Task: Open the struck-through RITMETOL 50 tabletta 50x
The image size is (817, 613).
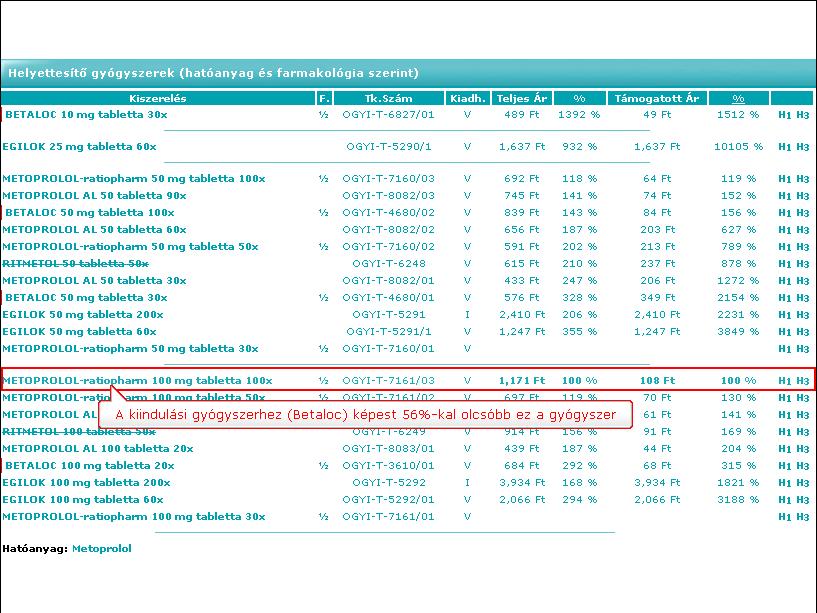Action: pos(75,264)
